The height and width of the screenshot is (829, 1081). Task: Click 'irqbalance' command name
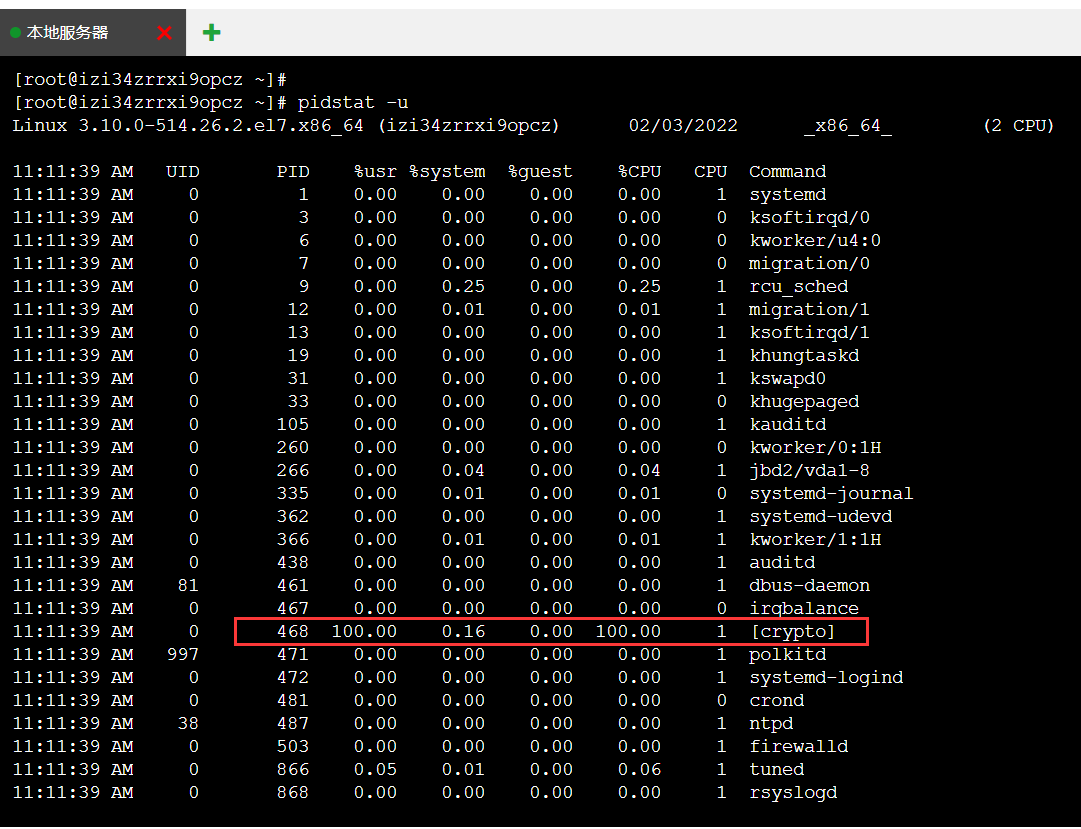coord(805,608)
